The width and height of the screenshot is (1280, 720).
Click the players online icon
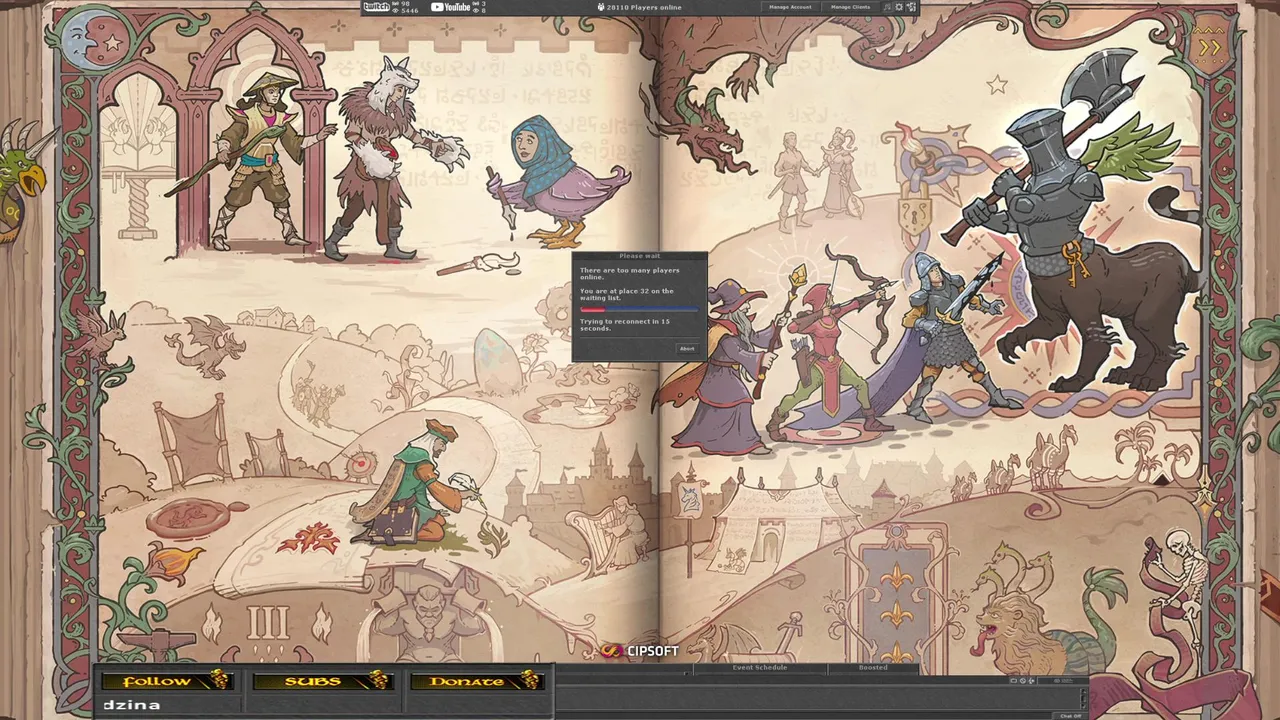point(600,7)
